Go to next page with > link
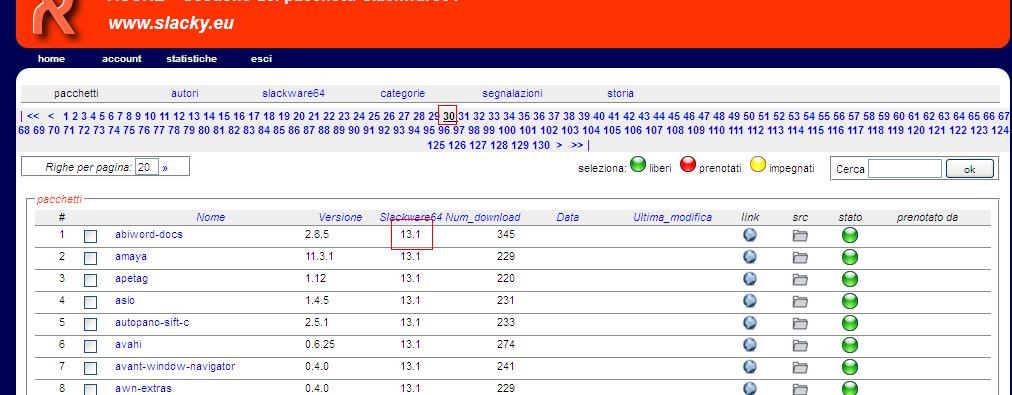Viewport: 1012px width, 395px height. tap(559, 145)
